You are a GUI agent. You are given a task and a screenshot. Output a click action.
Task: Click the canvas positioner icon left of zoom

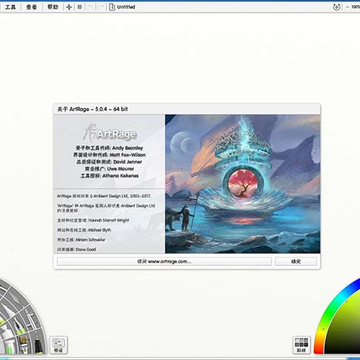[337, 7]
